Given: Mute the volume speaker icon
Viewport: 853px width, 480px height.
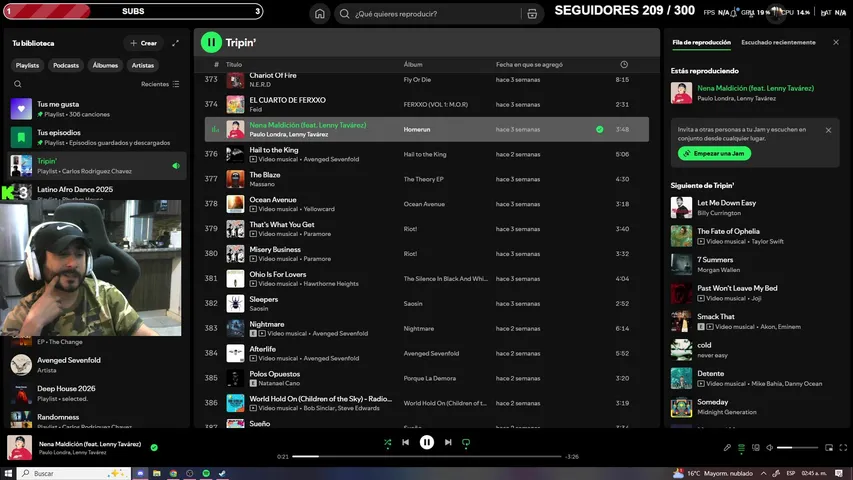Looking at the screenshot, I should pos(769,447).
